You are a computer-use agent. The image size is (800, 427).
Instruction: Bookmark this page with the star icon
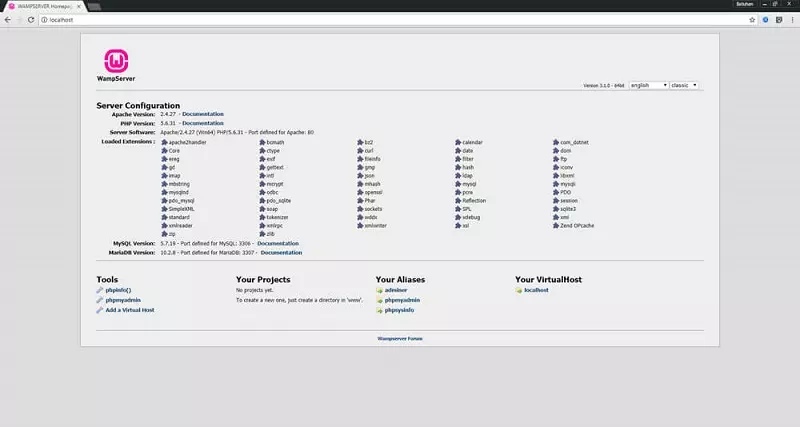pyautogui.click(x=752, y=18)
